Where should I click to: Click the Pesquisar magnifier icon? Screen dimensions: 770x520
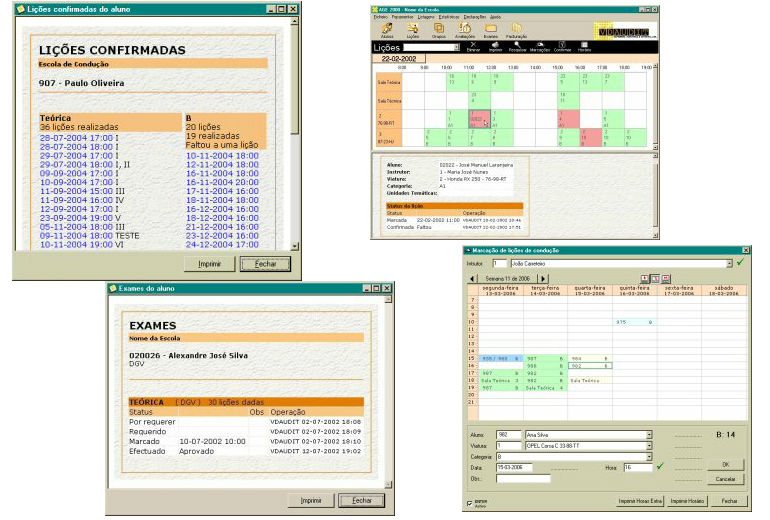517,47
